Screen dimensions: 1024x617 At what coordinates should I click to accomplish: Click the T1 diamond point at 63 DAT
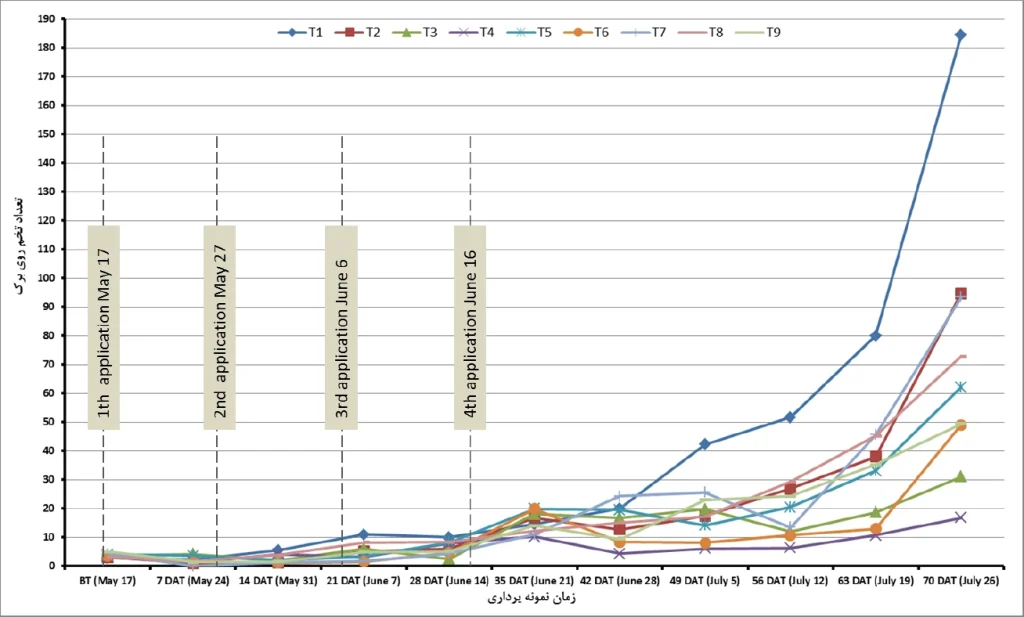pos(875,336)
